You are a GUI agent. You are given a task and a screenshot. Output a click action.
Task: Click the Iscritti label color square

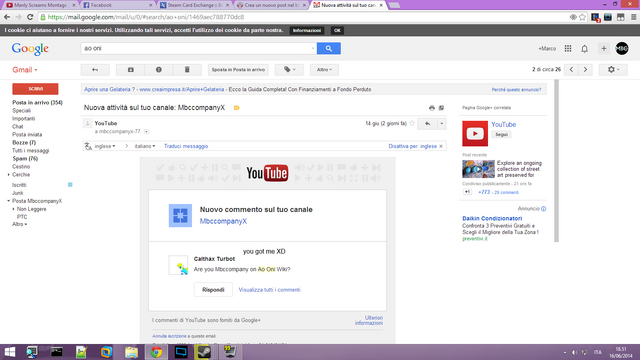pos(70,185)
